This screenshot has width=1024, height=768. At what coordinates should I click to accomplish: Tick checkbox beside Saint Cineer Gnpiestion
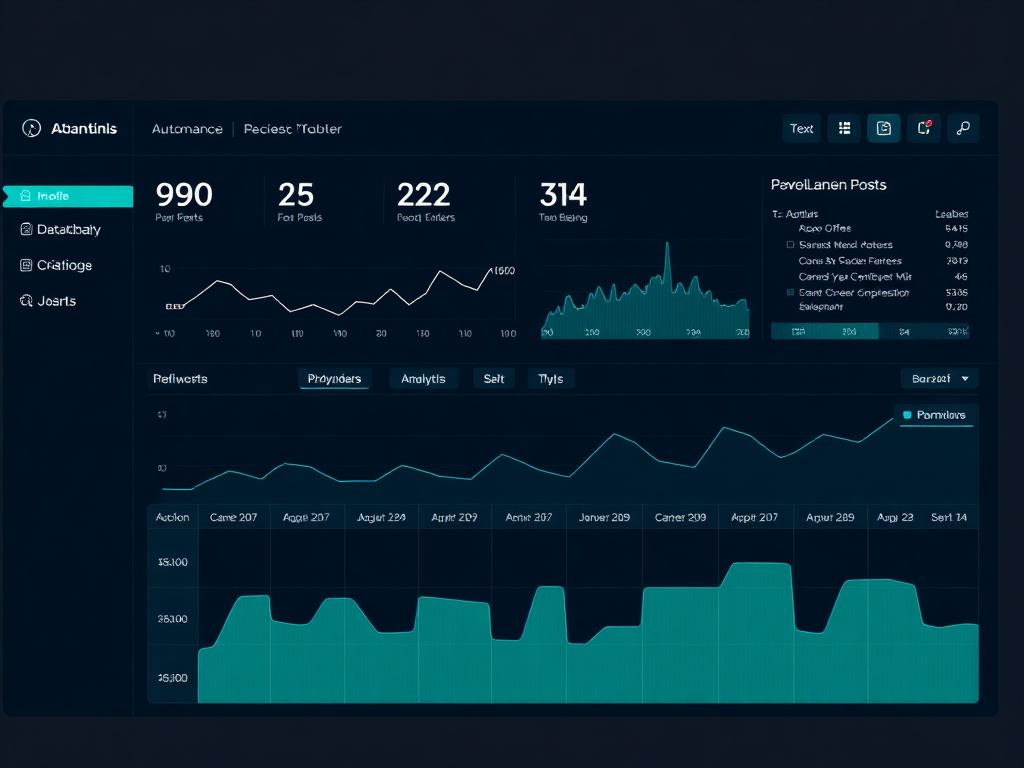point(790,293)
